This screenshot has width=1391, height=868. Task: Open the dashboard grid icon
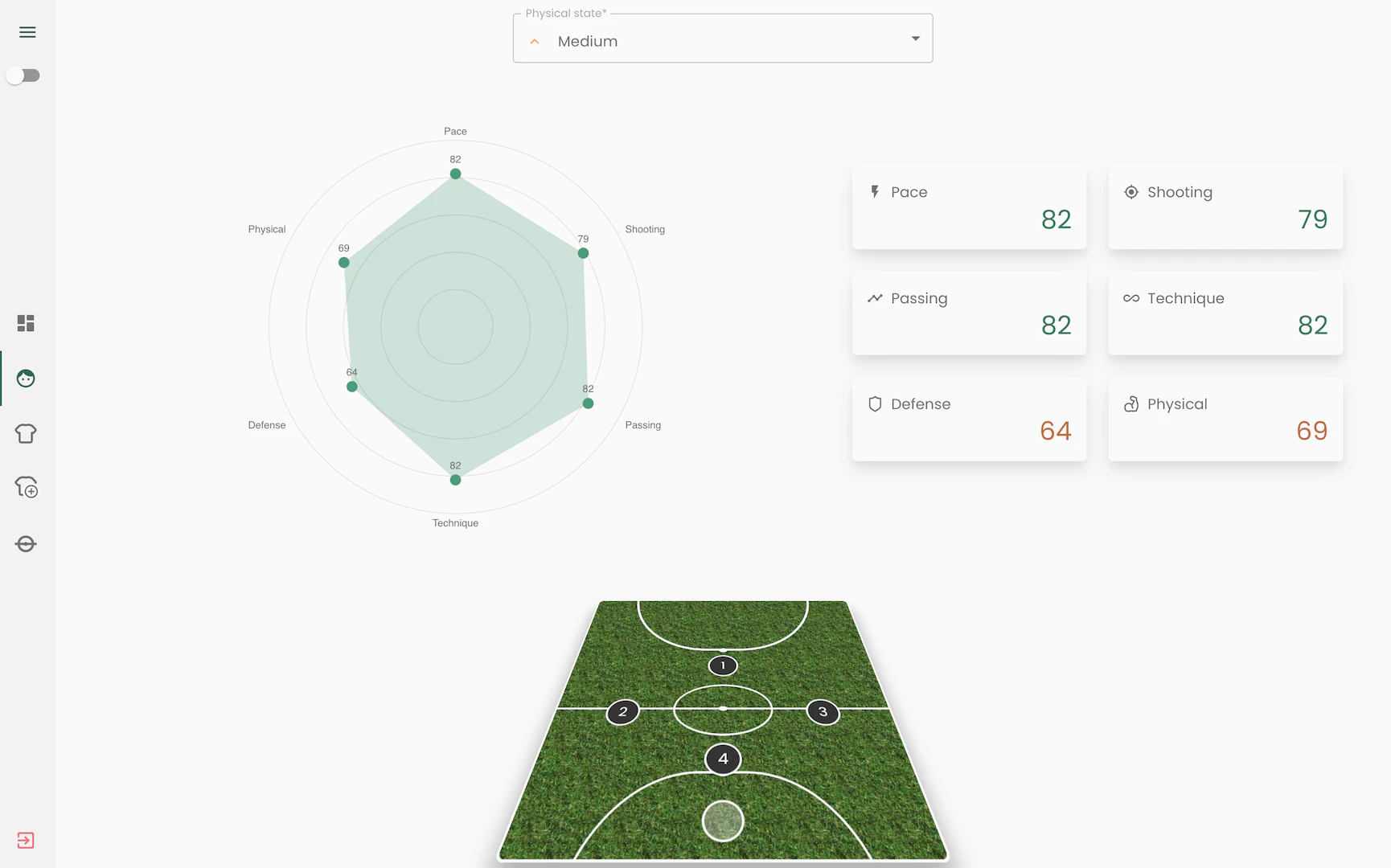coord(26,323)
